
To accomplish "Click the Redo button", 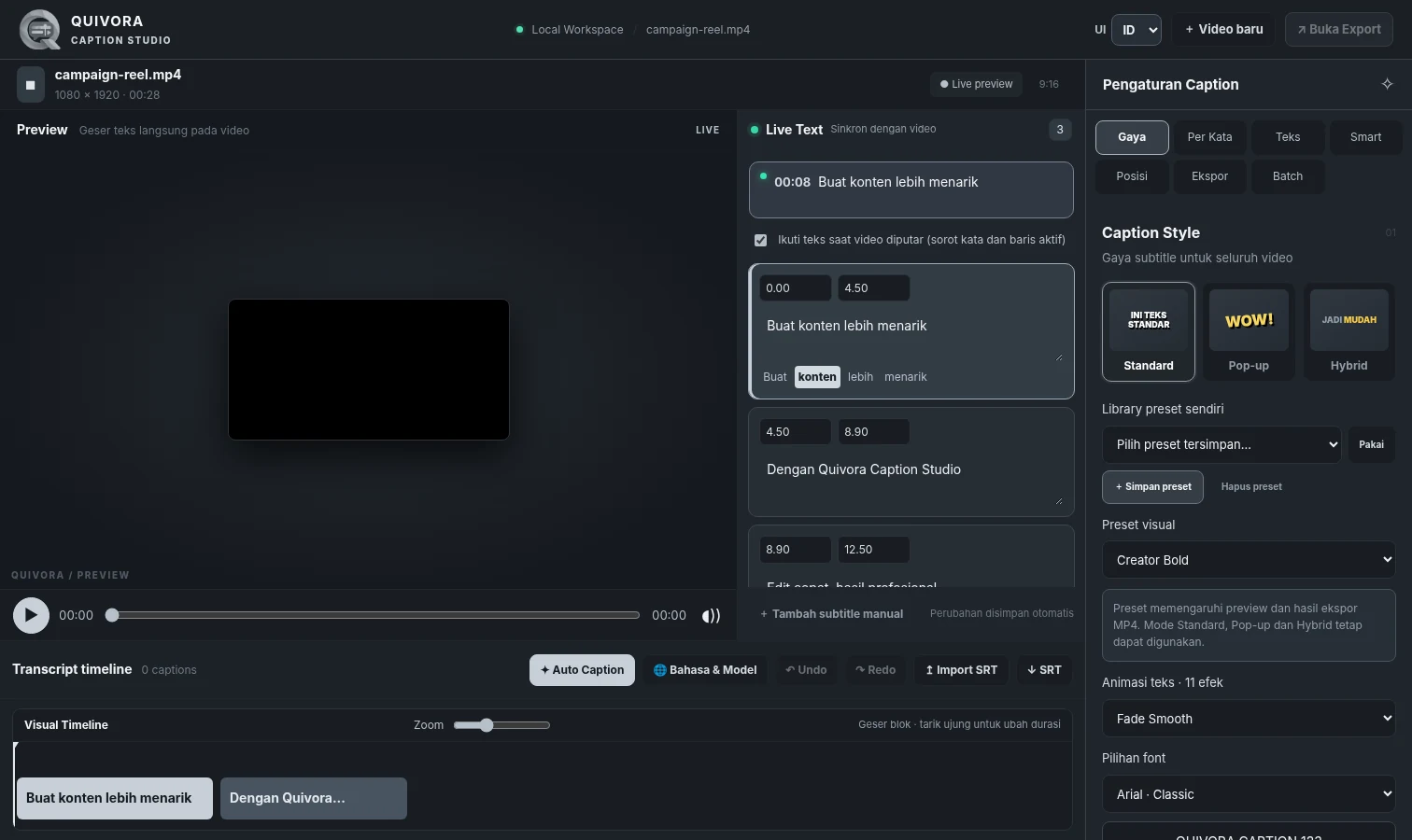I will click(x=875, y=670).
